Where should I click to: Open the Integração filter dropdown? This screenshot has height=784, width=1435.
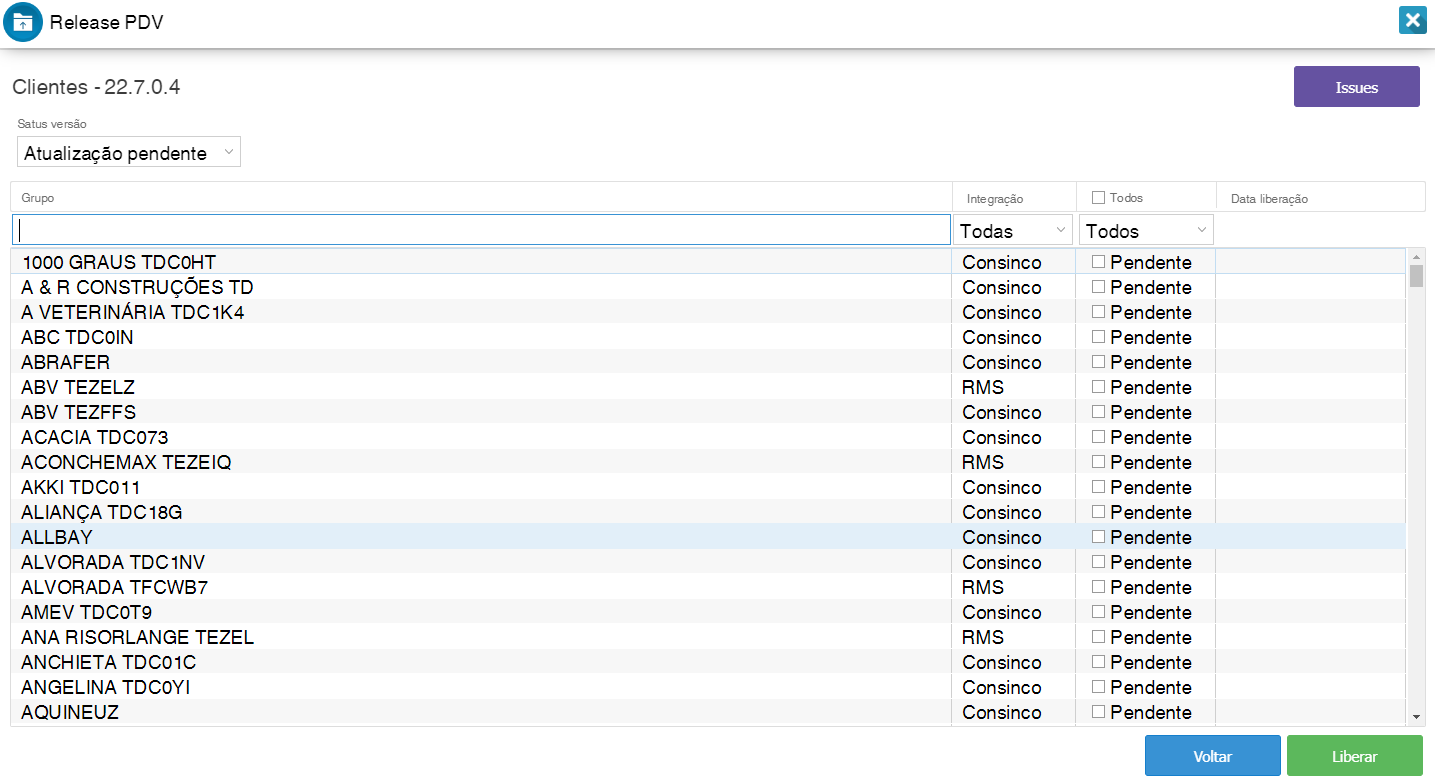coord(1013,231)
